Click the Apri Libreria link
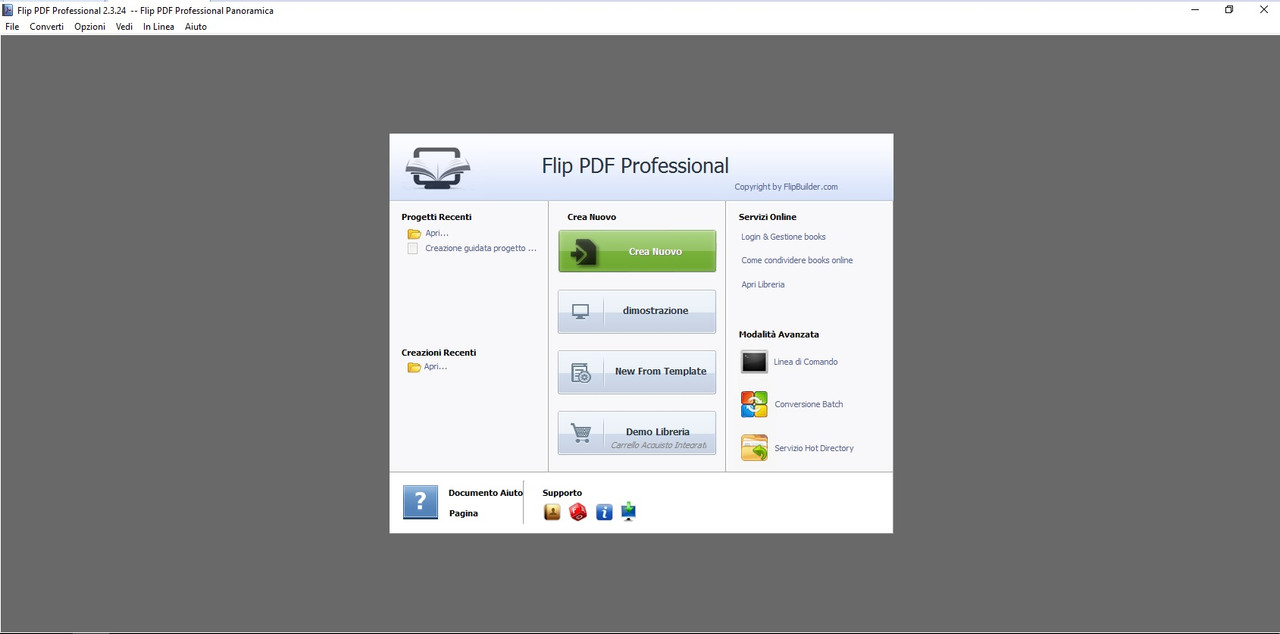The image size is (1280, 634). (763, 285)
